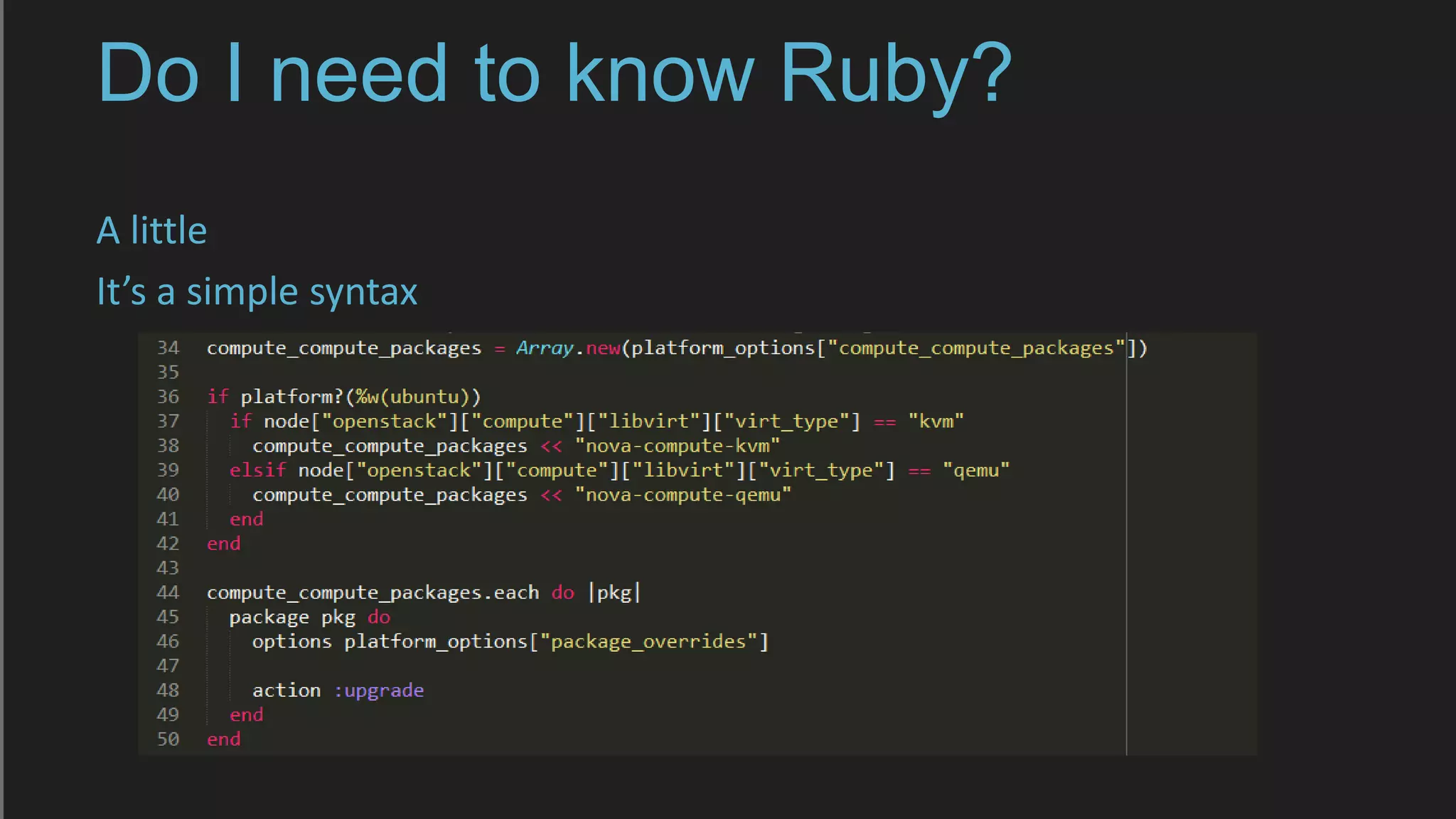
Task: Click the 'It's a simple syntax' line
Action: point(257,291)
